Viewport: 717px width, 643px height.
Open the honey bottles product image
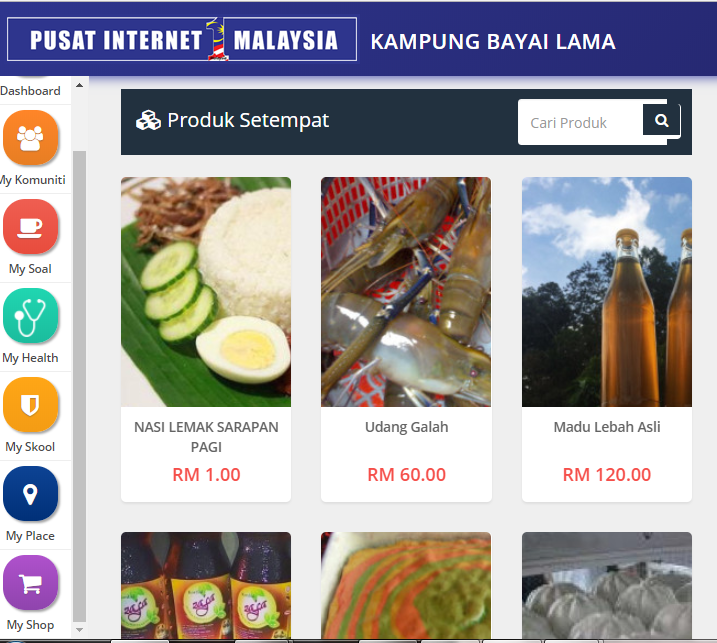click(x=607, y=292)
